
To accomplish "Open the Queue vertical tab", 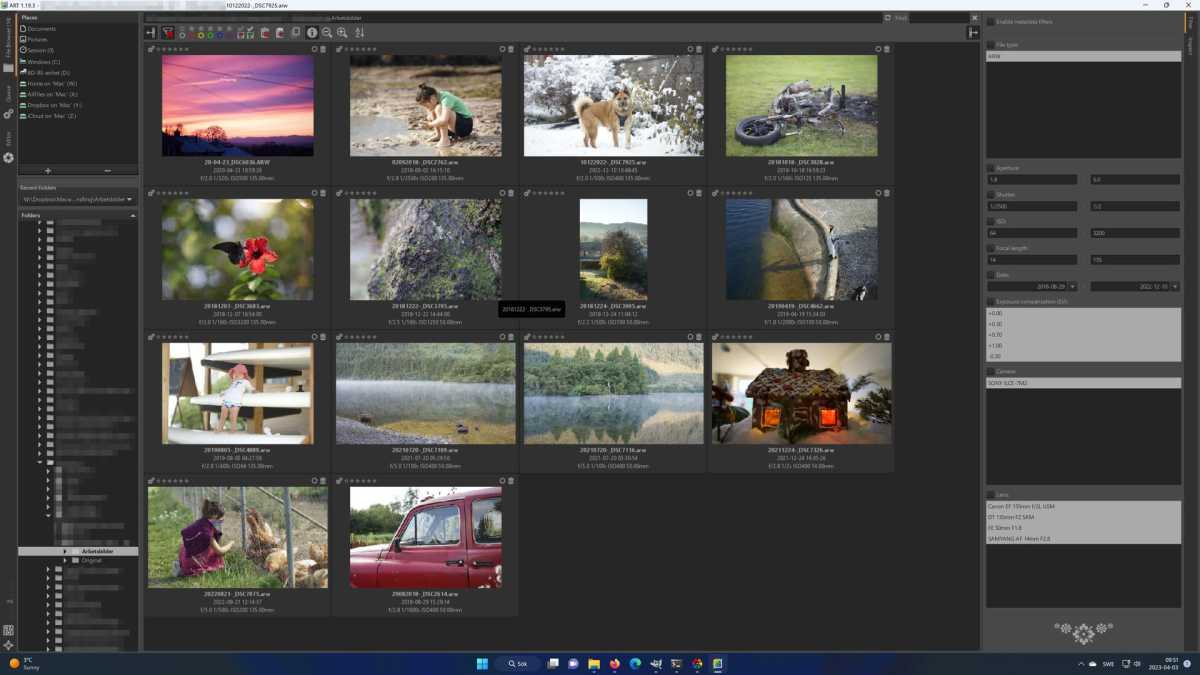I will pyautogui.click(x=8, y=94).
